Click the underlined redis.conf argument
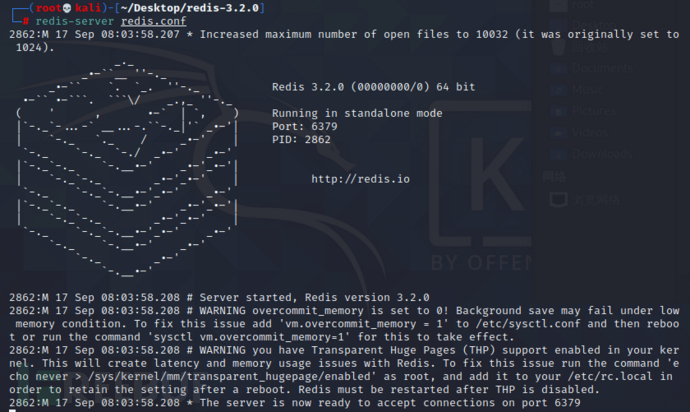Image resolution: width=690 pixels, height=412 pixels. point(154,21)
